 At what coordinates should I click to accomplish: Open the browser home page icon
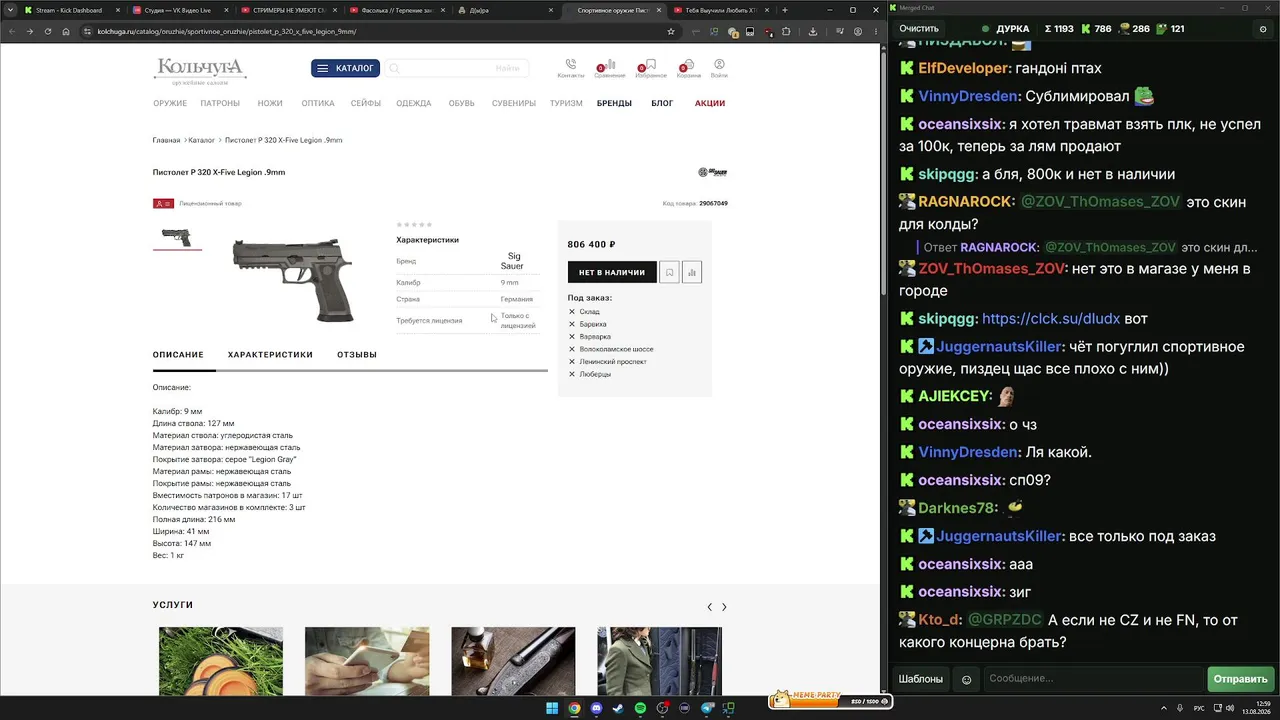[65, 31]
